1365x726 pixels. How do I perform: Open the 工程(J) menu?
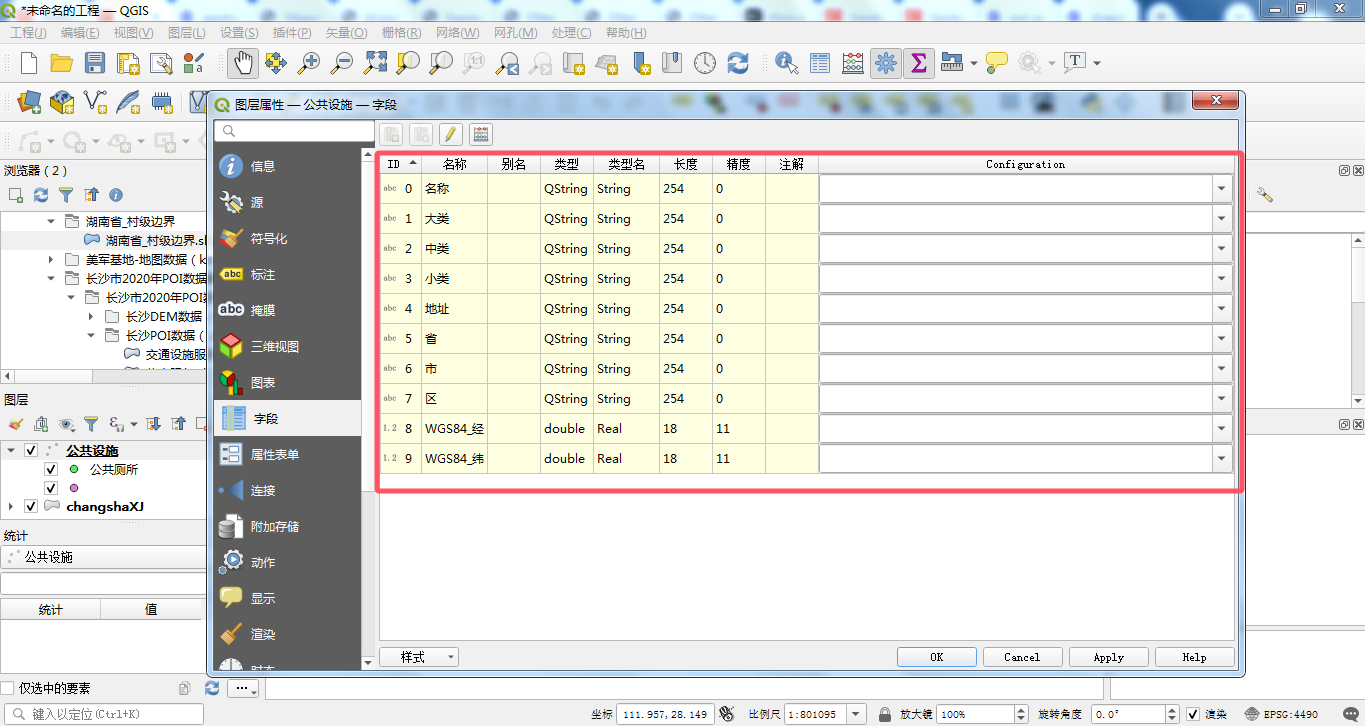pyautogui.click(x=29, y=33)
